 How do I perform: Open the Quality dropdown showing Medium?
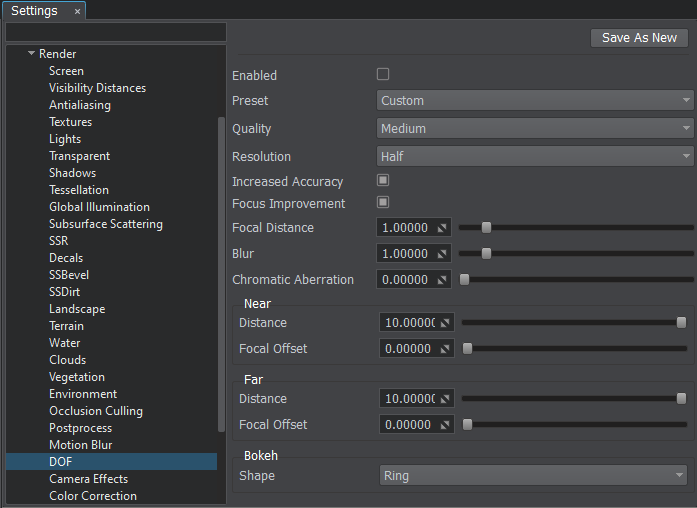(x=535, y=128)
